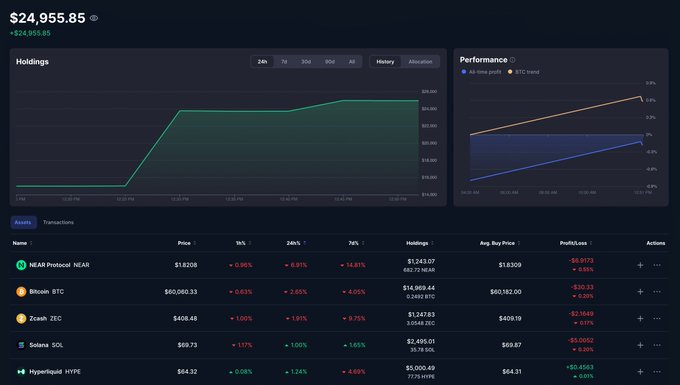The width and height of the screenshot is (680, 385).
Task: Switch chart to History view
Action: (x=385, y=62)
